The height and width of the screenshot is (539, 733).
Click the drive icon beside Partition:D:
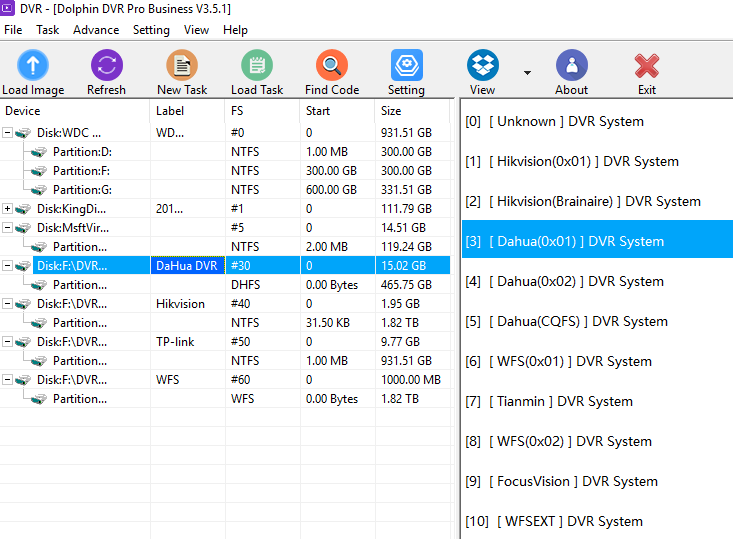[39, 152]
